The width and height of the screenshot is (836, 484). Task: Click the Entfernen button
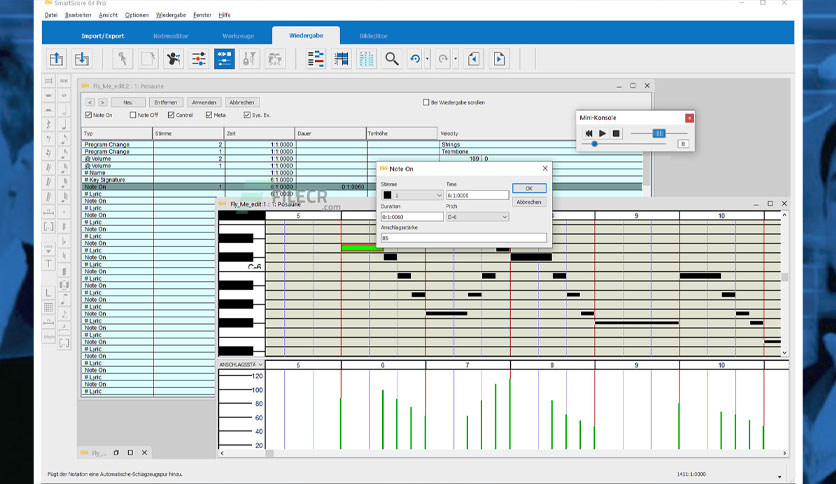pyautogui.click(x=166, y=102)
